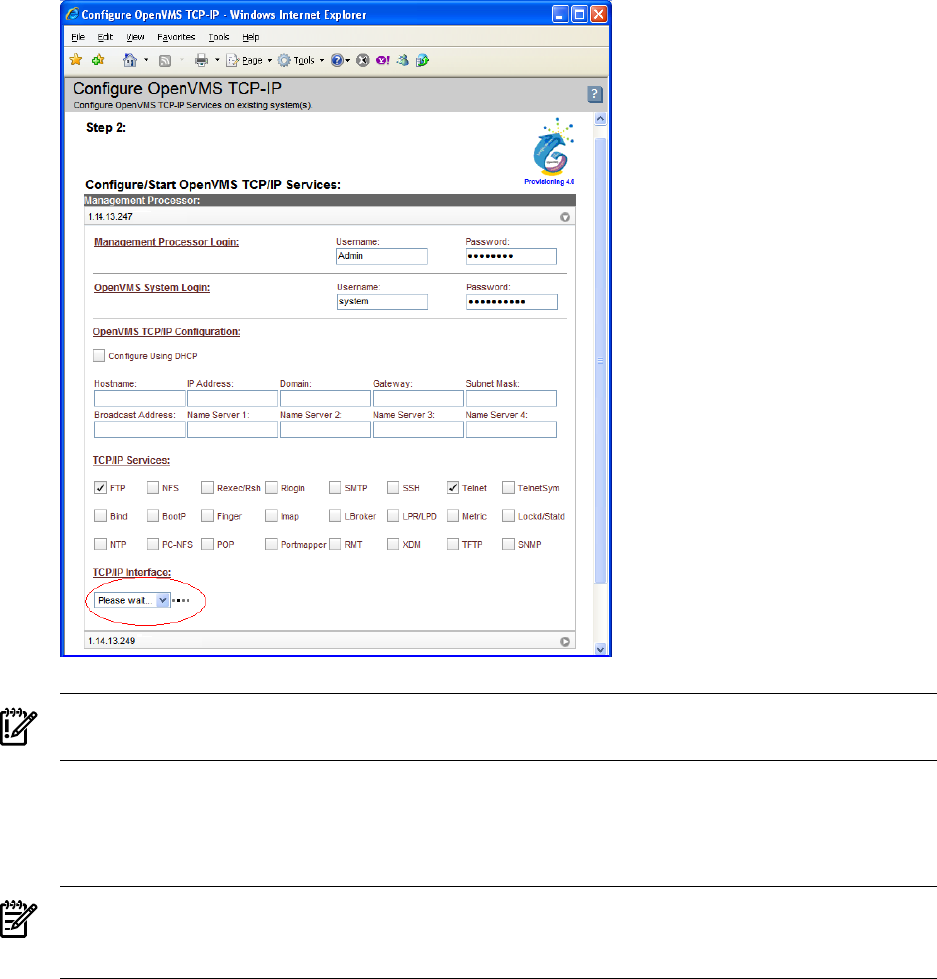The height and width of the screenshot is (979, 937).
Task: Click the RSS feeds toolbar icon
Action: (x=165, y=61)
